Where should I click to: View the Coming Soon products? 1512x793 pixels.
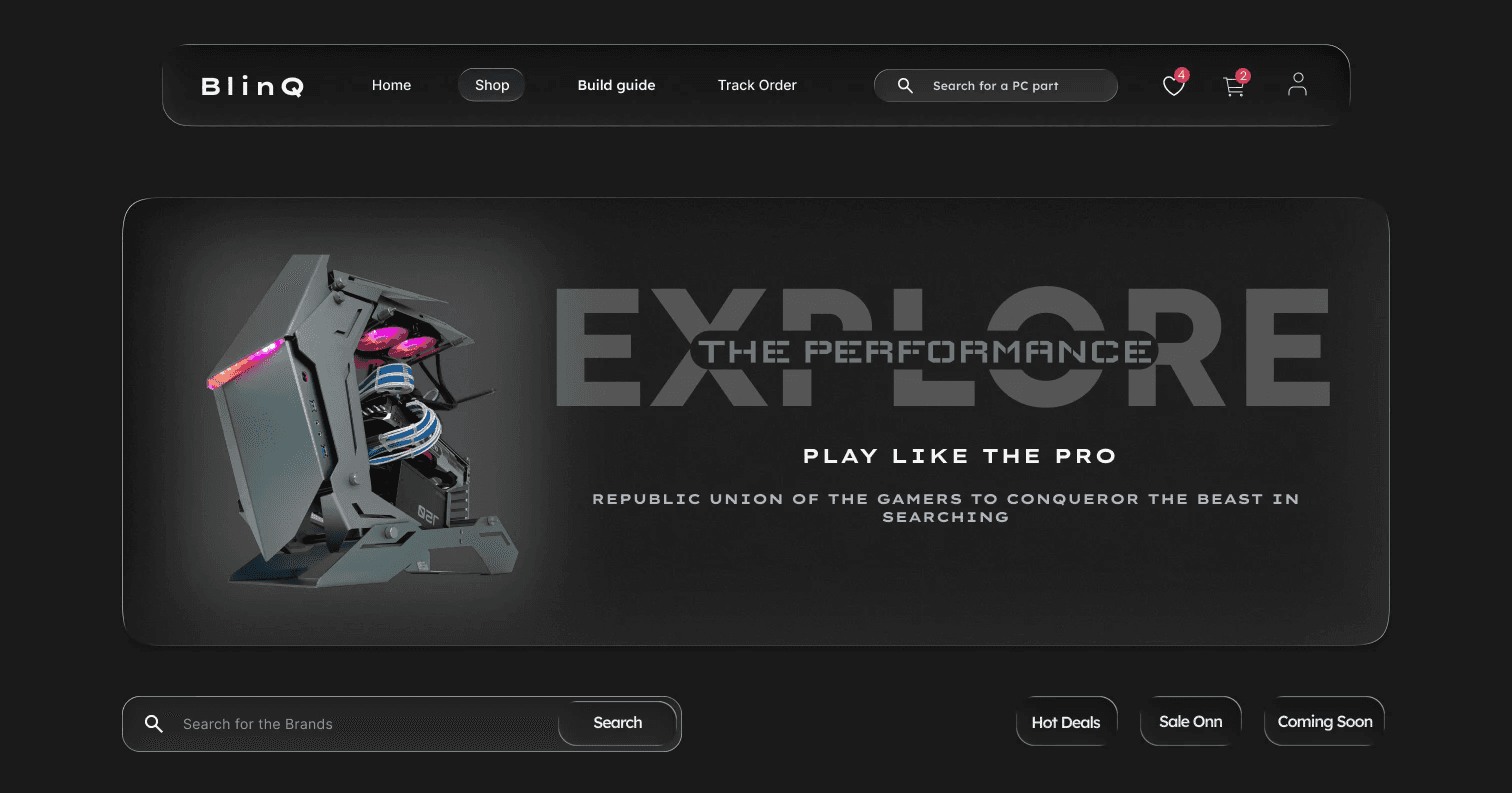(x=1325, y=721)
